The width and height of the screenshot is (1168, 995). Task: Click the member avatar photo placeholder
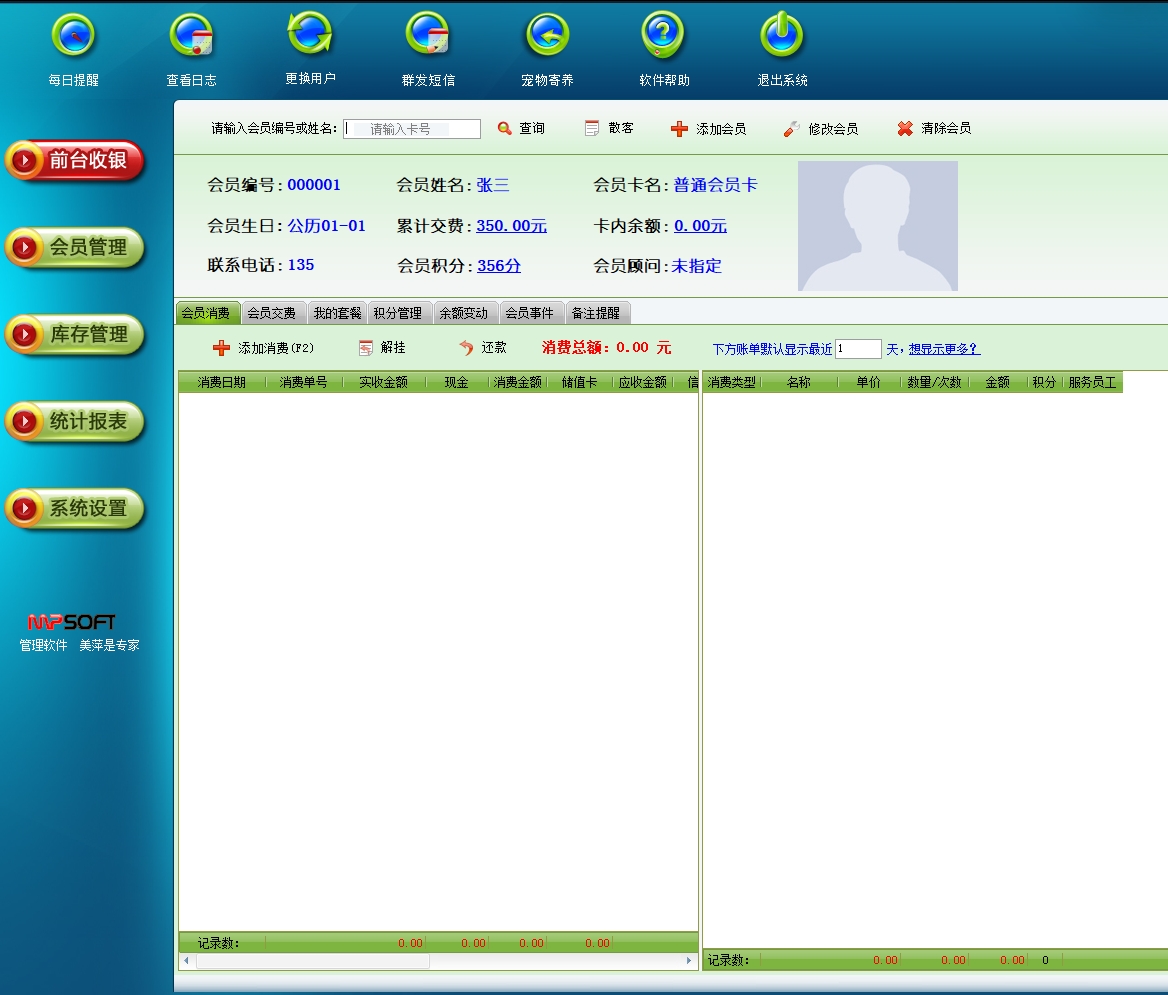tap(877, 226)
